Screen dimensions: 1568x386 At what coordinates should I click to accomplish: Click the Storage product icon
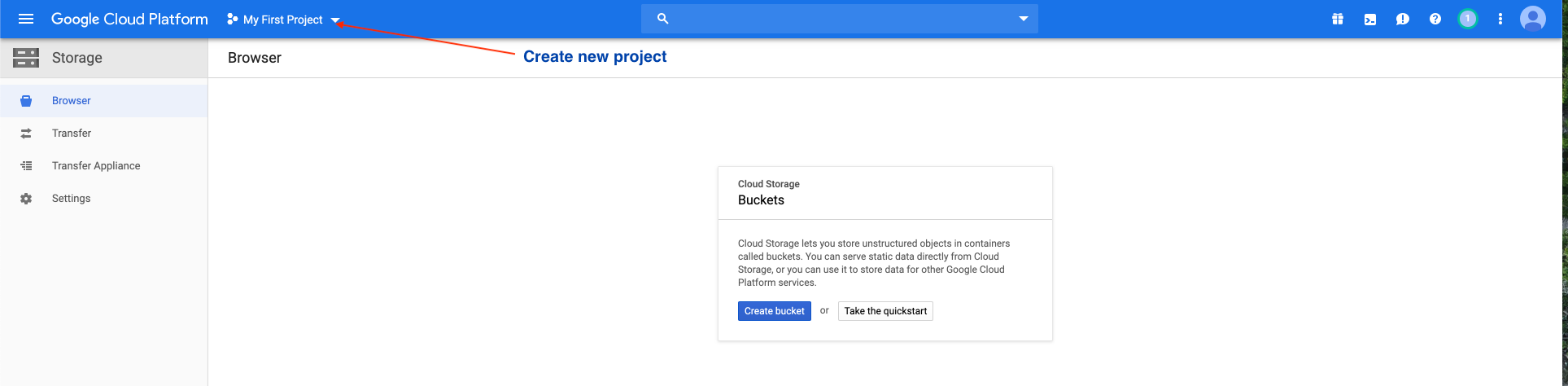26,58
